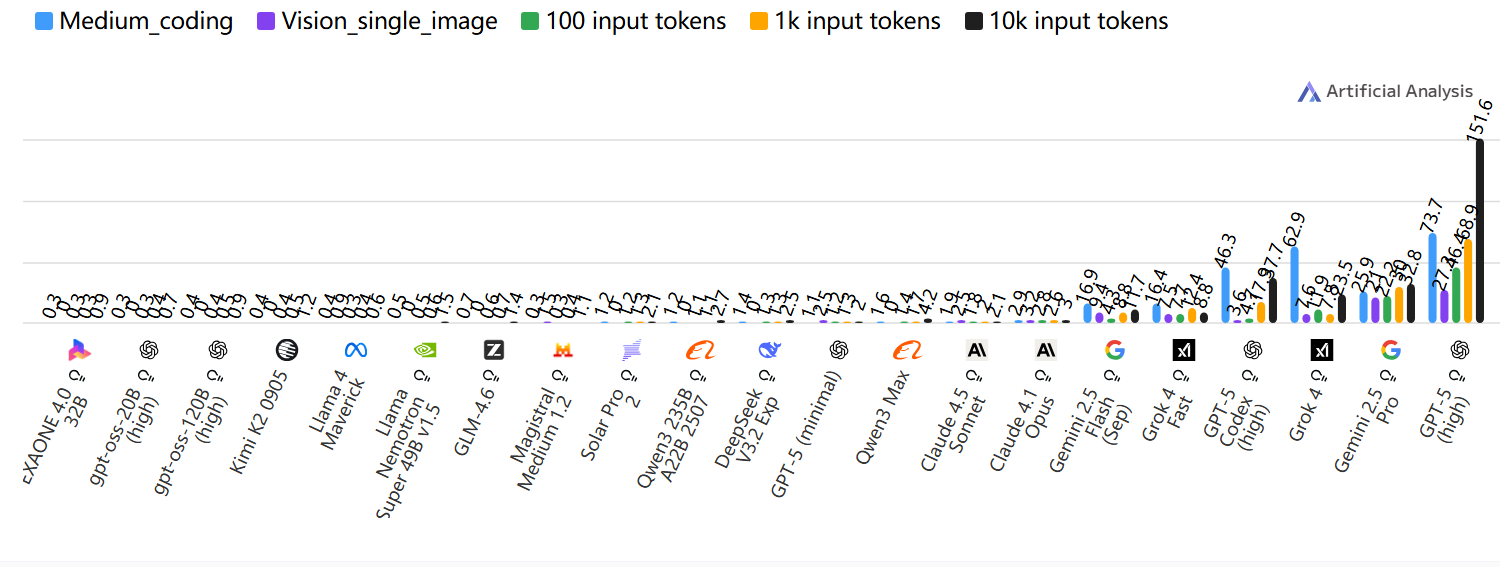Click the blue 25.9 bar for Gemini 2.5 Pro
The width and height of the screenshot is (1500, 567).
(x=1364, y=307)
